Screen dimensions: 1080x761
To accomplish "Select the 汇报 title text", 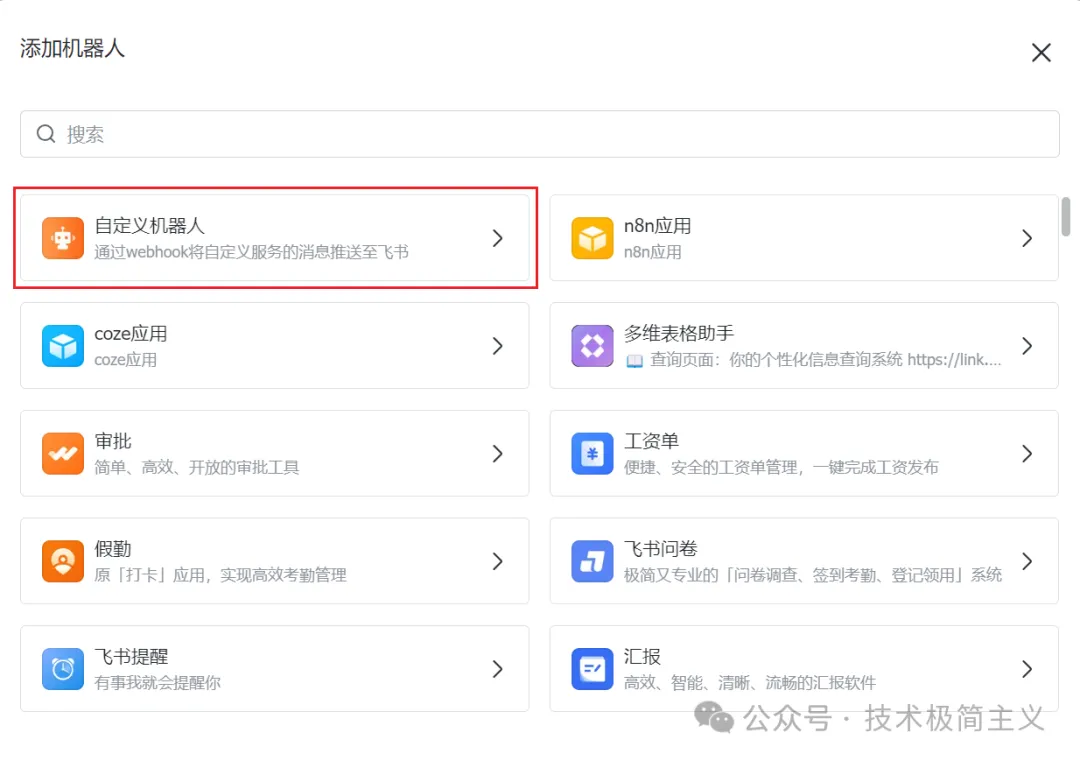I will click(643, 656).
